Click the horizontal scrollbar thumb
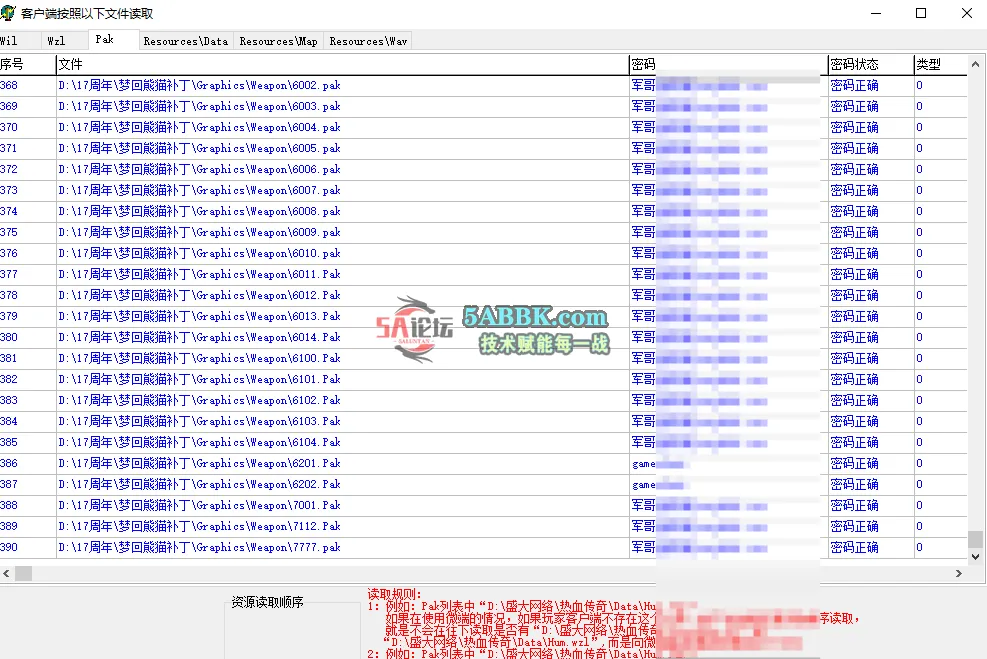This screenshot has width=987, height=659. click(x=23, y=573)
